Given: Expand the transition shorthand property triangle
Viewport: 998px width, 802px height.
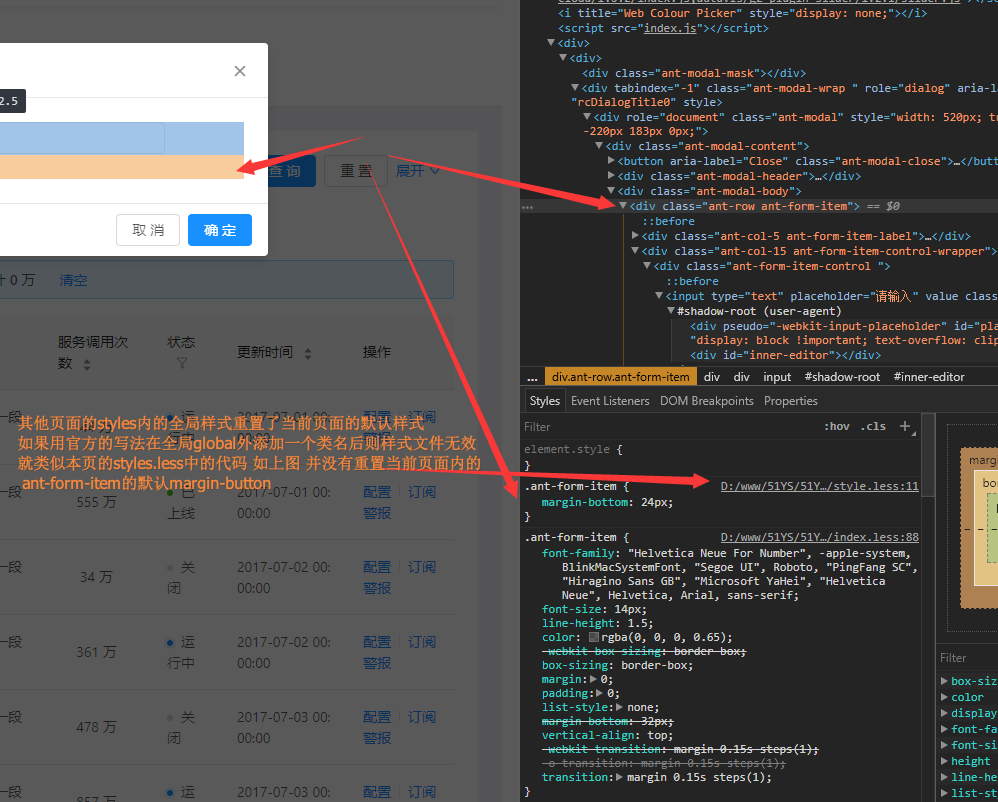Looking at the screenshot, I should [x=620, y=777].
